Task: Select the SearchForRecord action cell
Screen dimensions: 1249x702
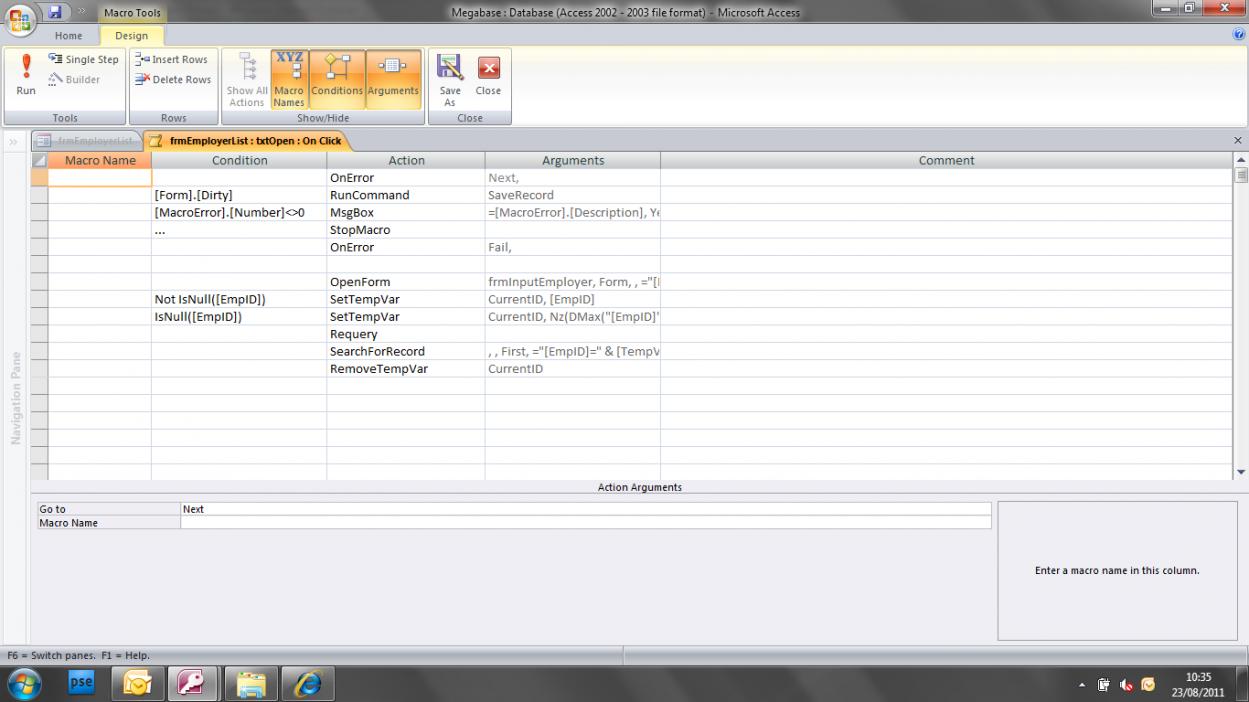Action: (x=406, y=351)
